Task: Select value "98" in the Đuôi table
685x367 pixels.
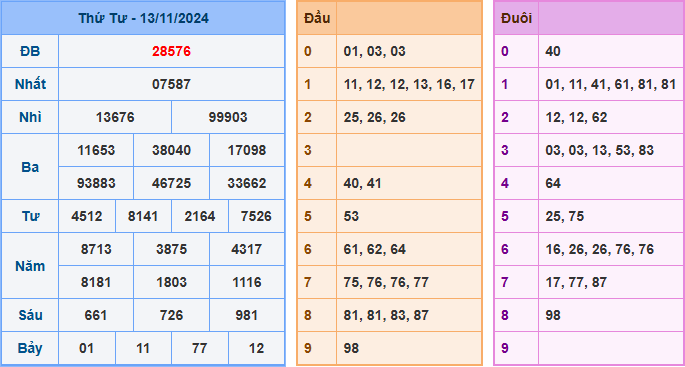Action: (x=553, y=315)
